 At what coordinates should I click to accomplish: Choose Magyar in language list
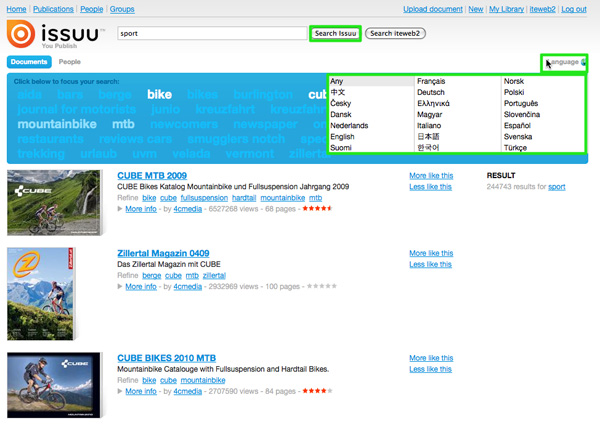pos(430,114)
